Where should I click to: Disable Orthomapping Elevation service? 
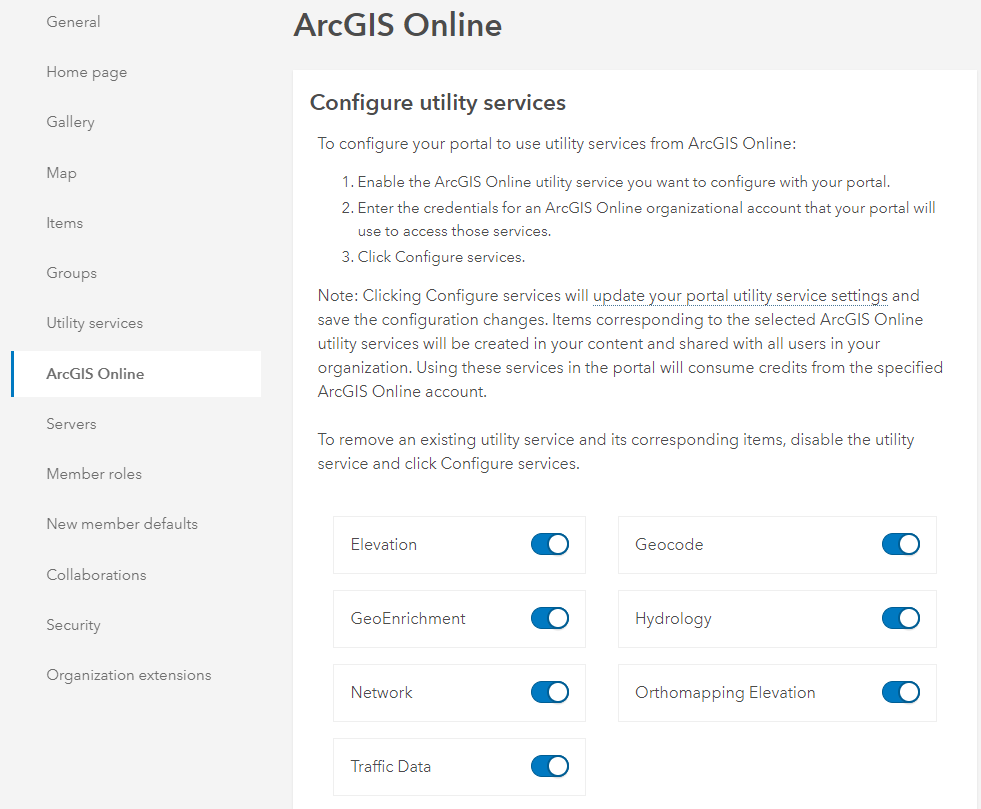point(900,692)
